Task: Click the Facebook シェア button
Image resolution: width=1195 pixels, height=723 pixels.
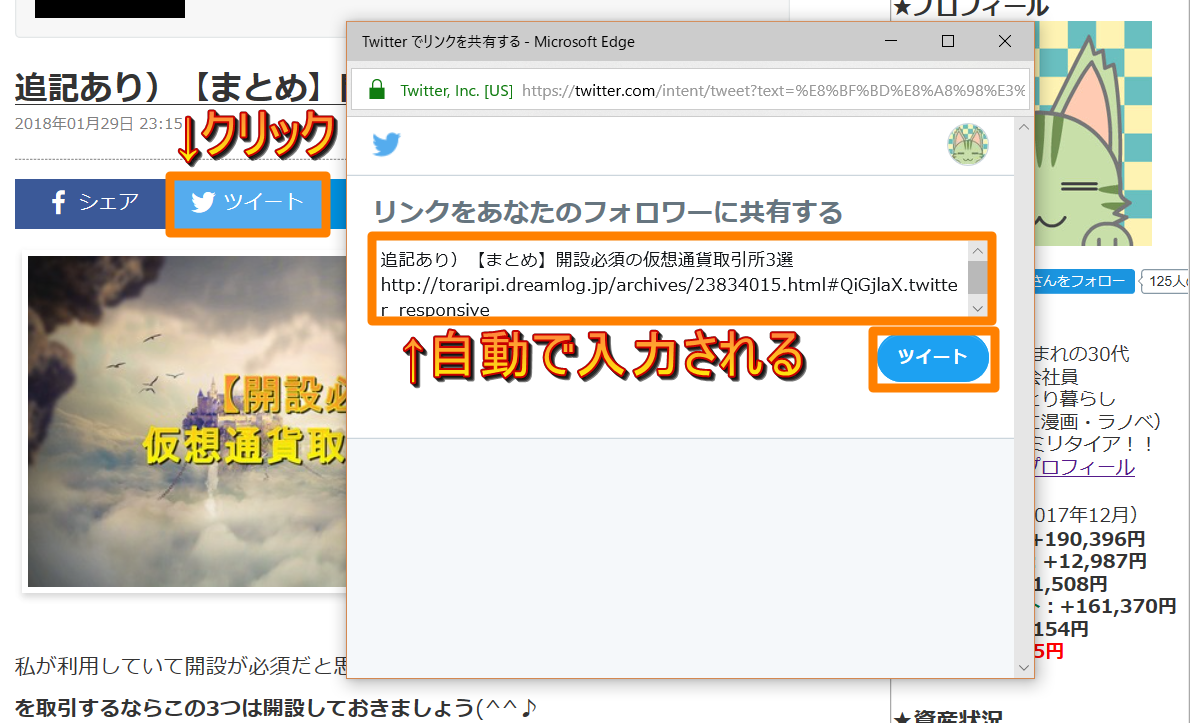Action: click(90, 203)
